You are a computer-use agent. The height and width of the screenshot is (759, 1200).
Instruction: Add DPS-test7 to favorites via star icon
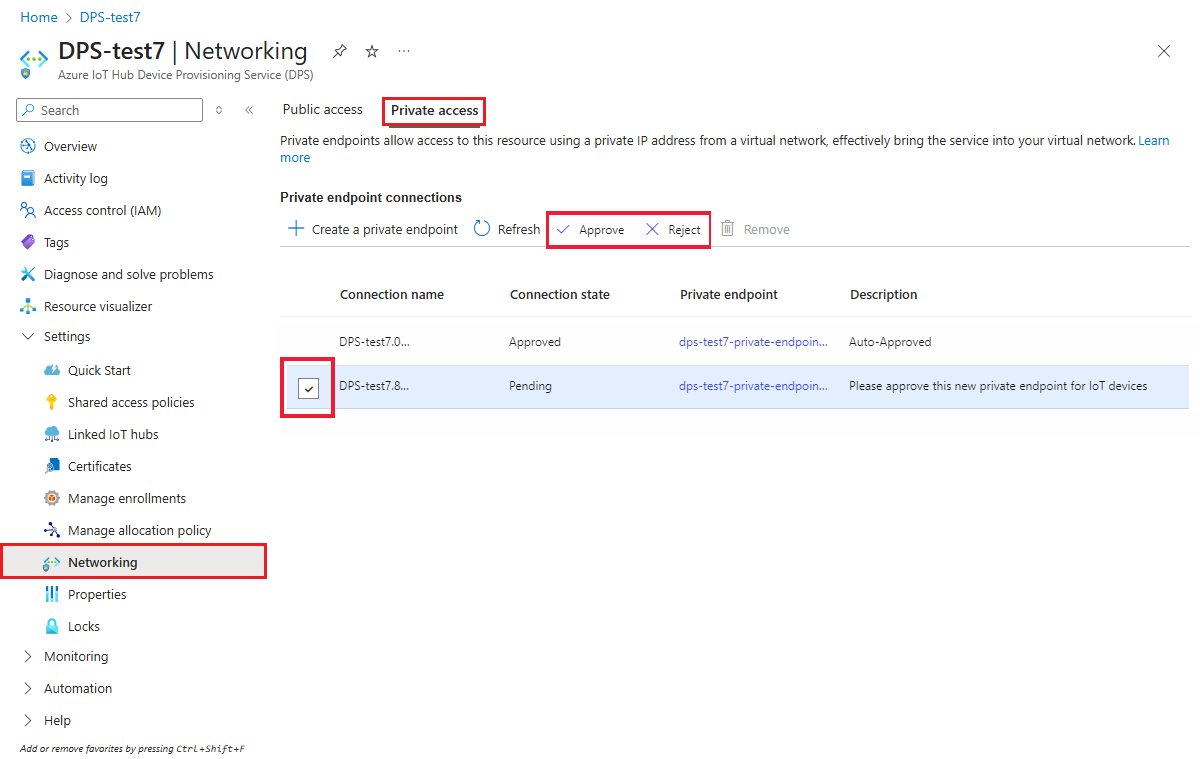[371, 51]
